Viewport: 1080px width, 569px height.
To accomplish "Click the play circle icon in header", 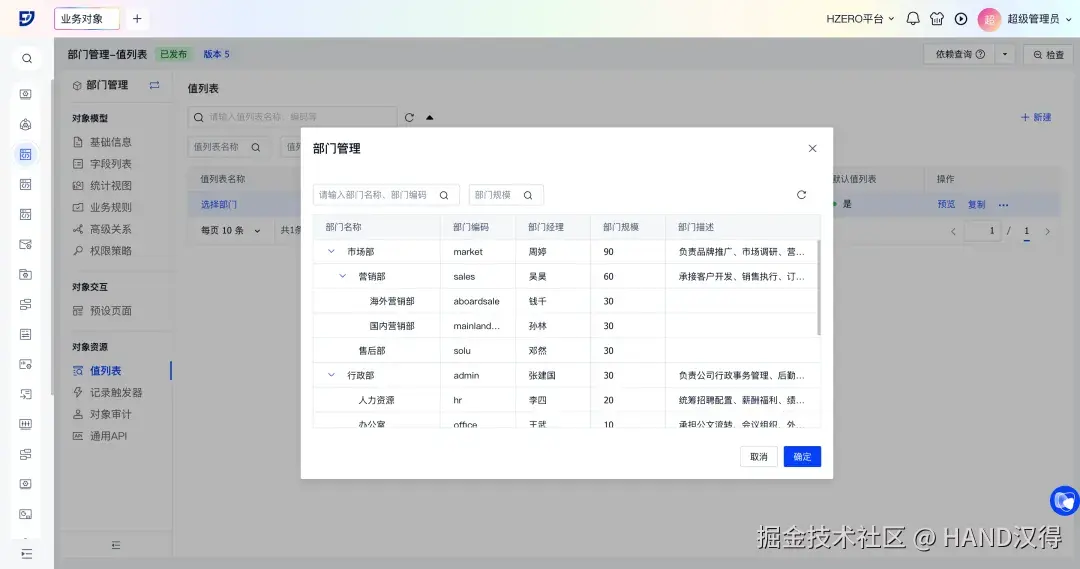I will tap(961, 19).
